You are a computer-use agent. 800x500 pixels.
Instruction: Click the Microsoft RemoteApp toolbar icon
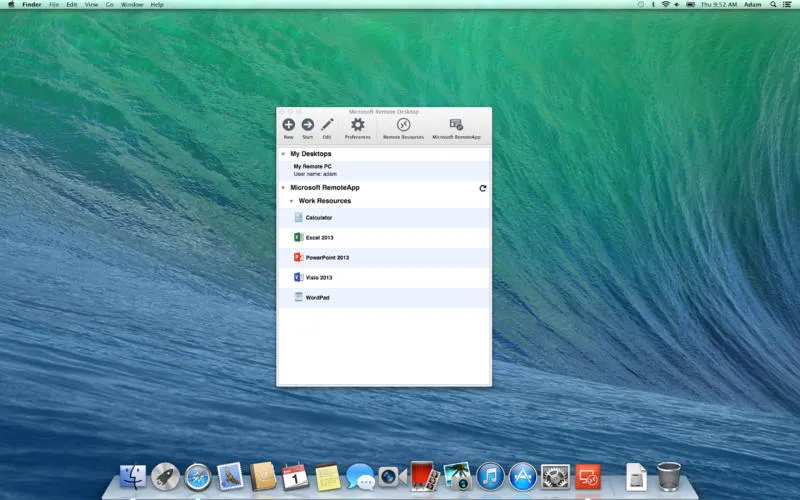456,125
